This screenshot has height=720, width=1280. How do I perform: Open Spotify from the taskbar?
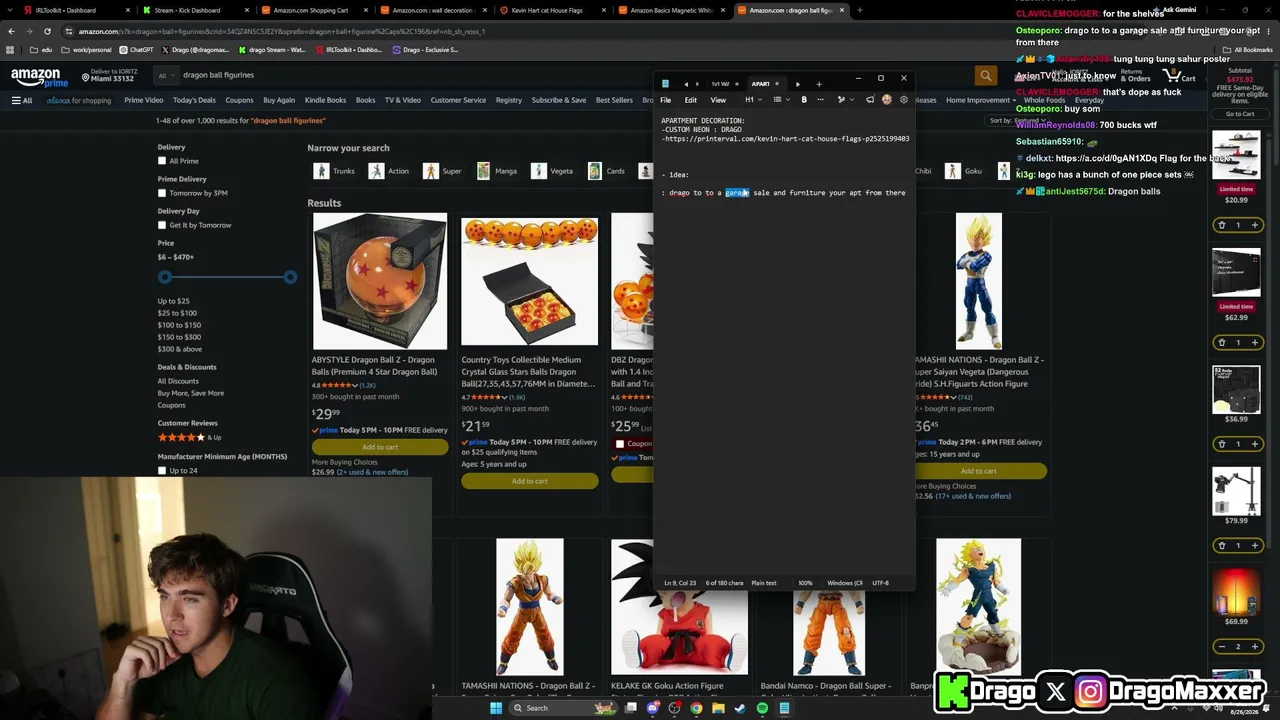[762, 708]
